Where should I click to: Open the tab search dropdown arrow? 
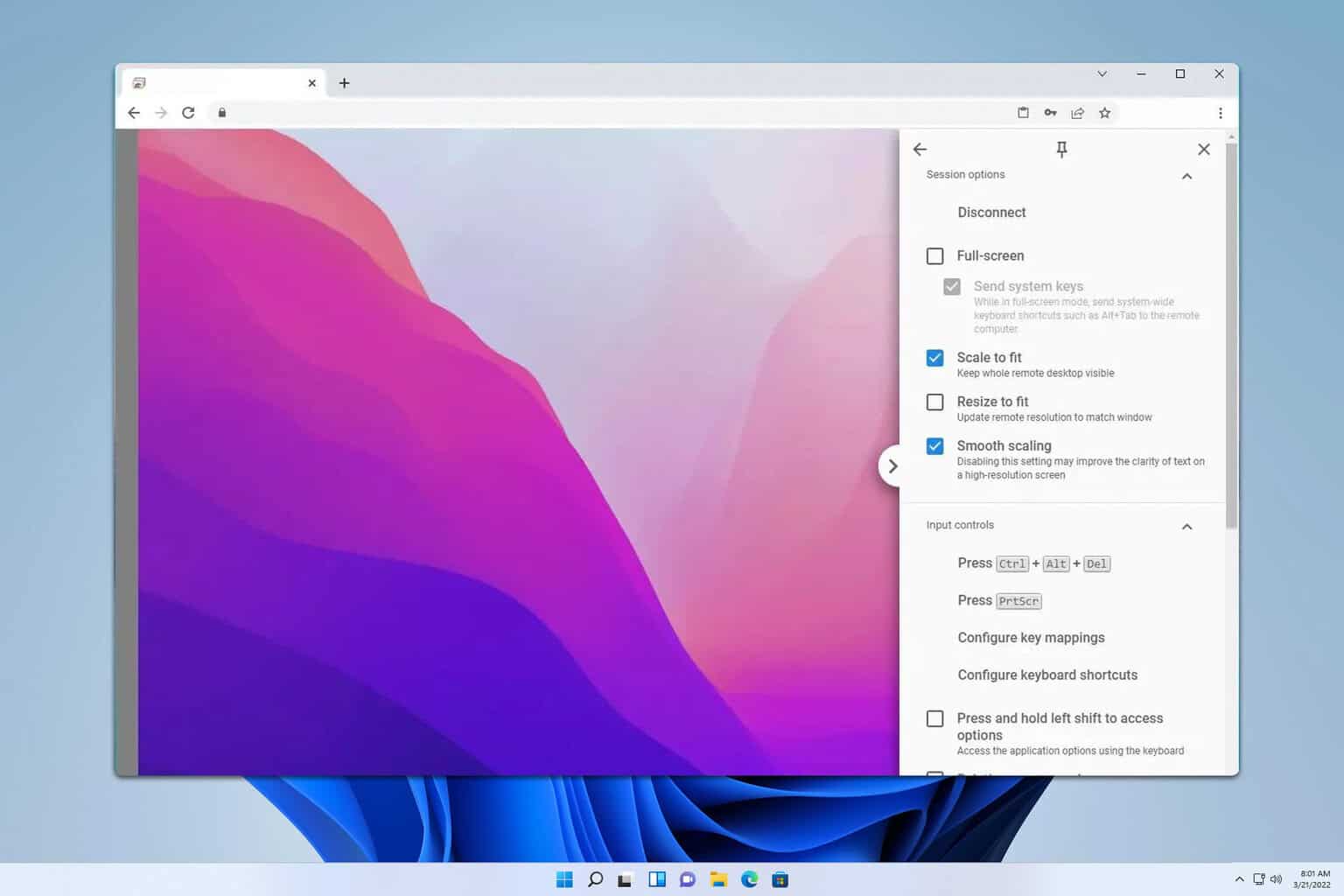[1102, 74]
